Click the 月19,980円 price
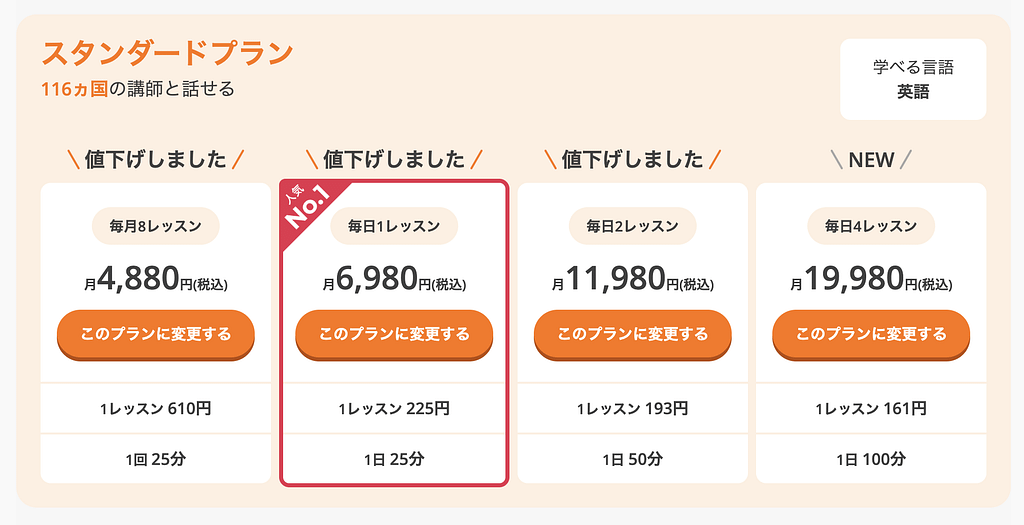Image resolution: width=1024 pixels, height=525 pixels. [x=871, y=281]
